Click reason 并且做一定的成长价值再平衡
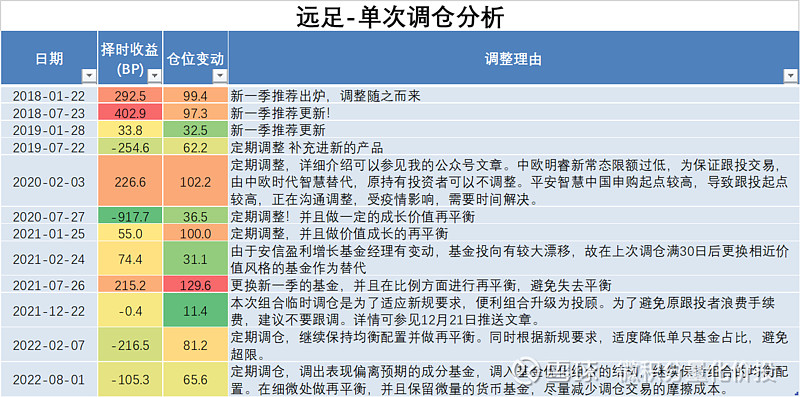Viewport: 800px width, 397px height. (x=513, y=216)
